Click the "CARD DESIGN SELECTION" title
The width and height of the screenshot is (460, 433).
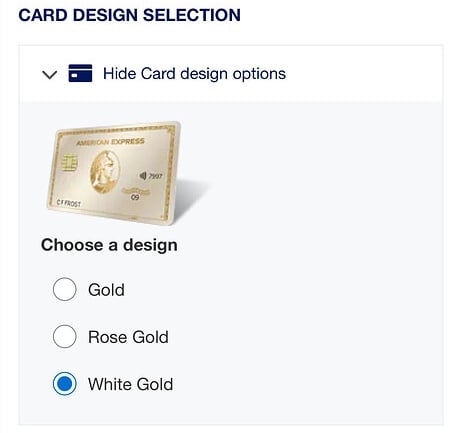coord(129,15)
